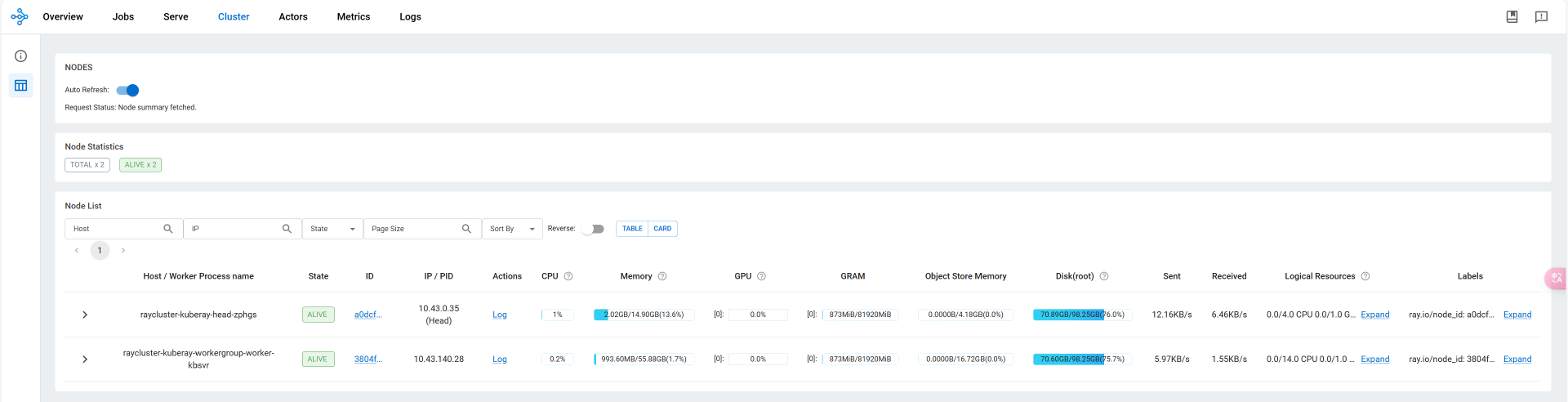Go to the Jobs tab
Image resolution: width=1568 pixels, height=402 pixels.
[123, 16]
